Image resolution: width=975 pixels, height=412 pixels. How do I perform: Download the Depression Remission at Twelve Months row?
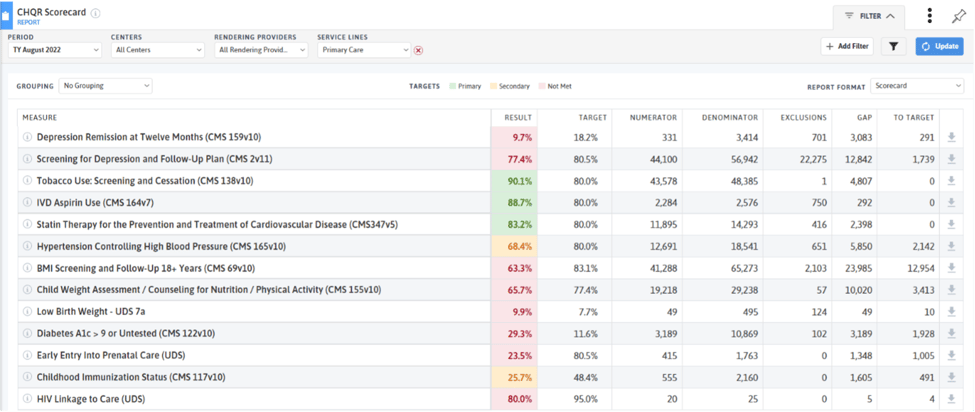click(950, 137)
